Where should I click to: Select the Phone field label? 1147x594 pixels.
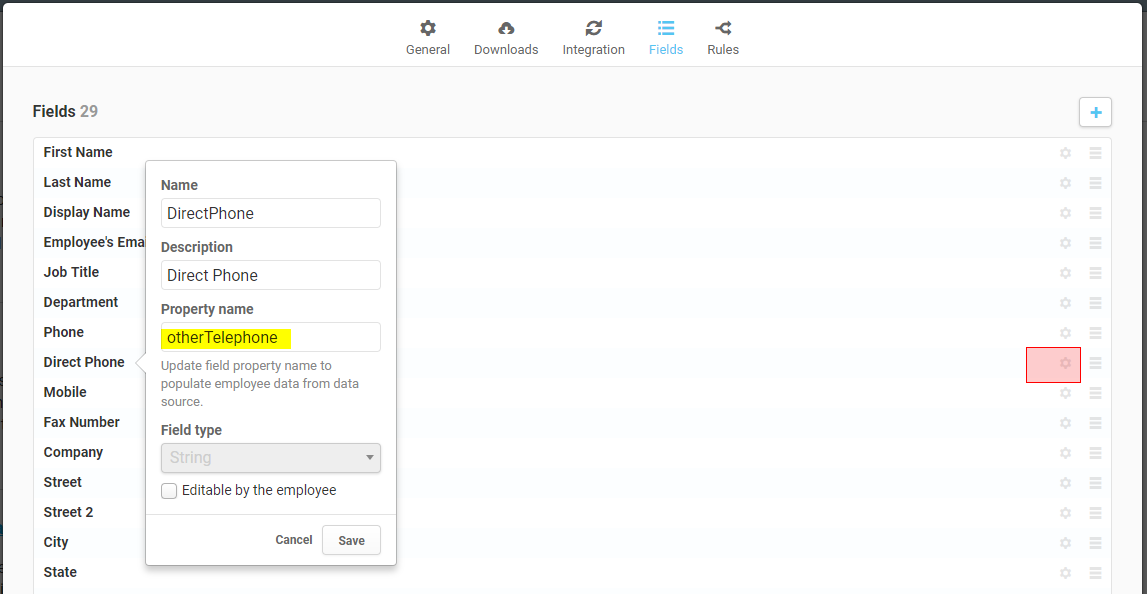coord(64,332)
